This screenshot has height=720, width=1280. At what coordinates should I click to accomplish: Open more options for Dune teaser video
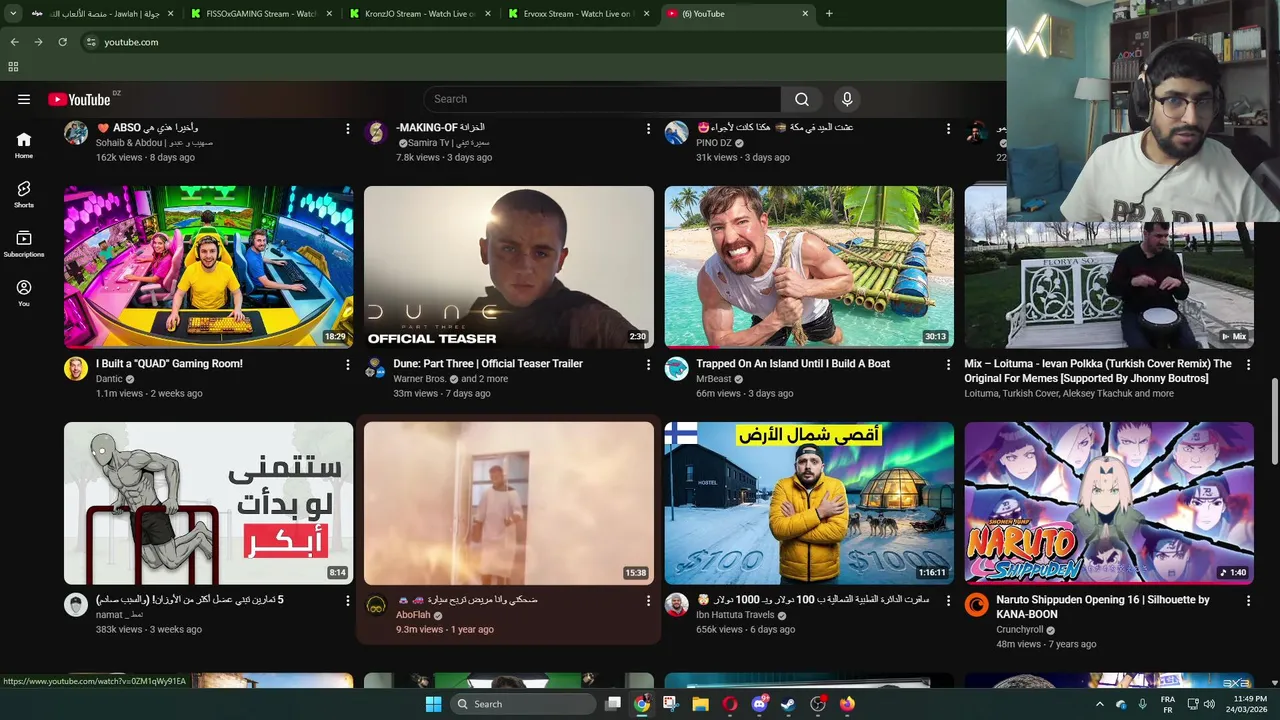(x=648, y=365)
